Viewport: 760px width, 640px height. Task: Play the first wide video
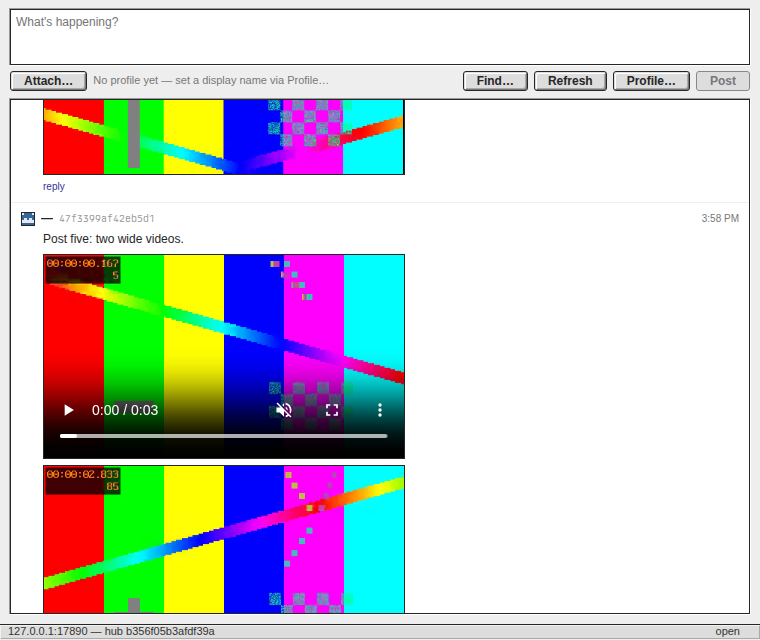[69, 410]
